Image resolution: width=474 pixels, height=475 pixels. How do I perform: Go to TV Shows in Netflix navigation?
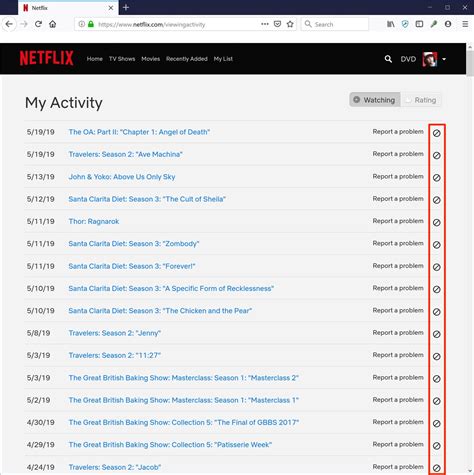122,59
